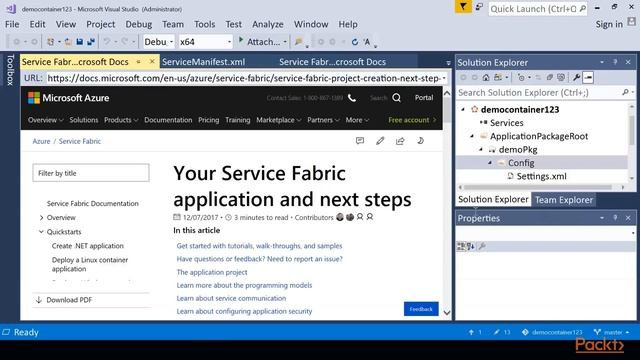This screenshot has height=360, width=640.
Task: Switch to ServiceManifest.xml tab
Action: (x=203, y=62)
